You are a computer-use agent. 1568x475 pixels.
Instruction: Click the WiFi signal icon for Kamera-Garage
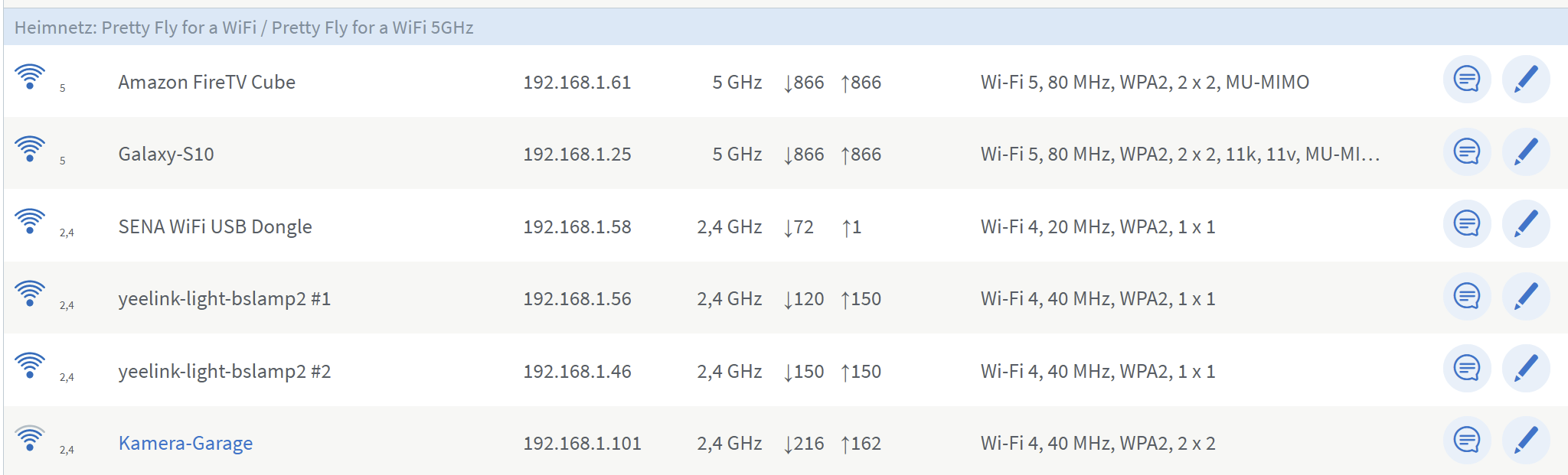(x=30, y=438)
